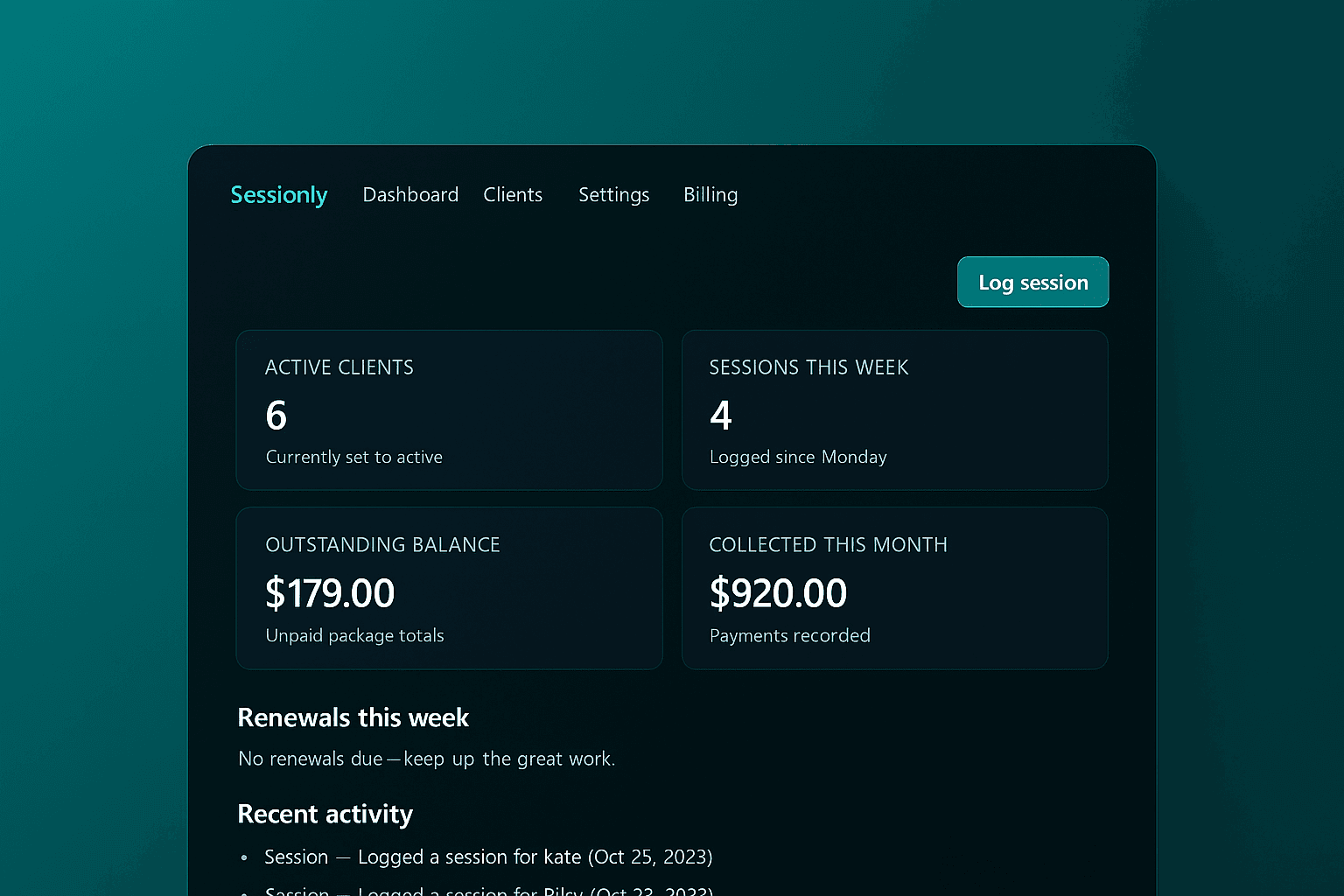Click the $179.00 outstanding amount

click(x=330, y=593)
